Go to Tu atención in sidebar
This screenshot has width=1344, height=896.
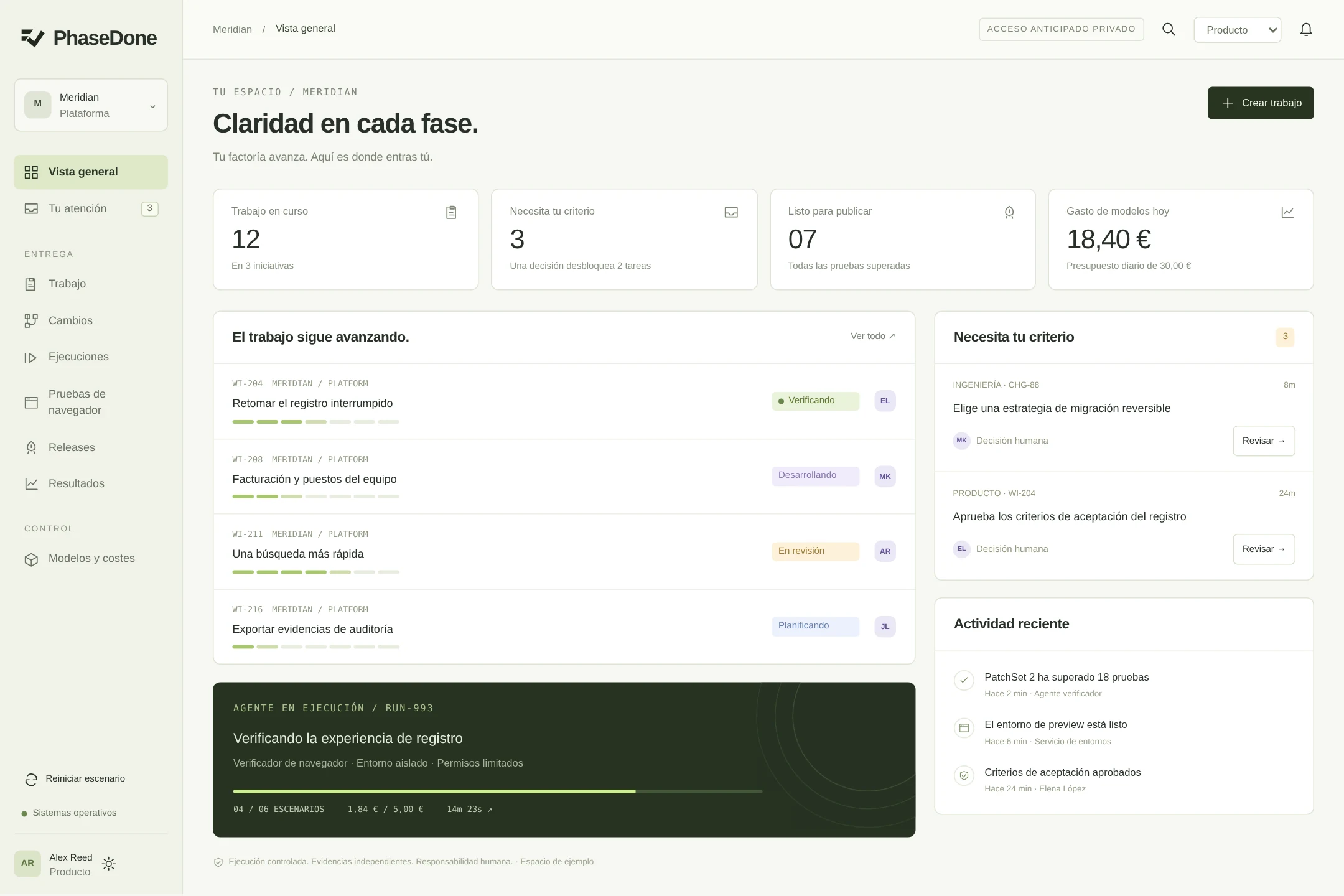[x=91, y=208]
